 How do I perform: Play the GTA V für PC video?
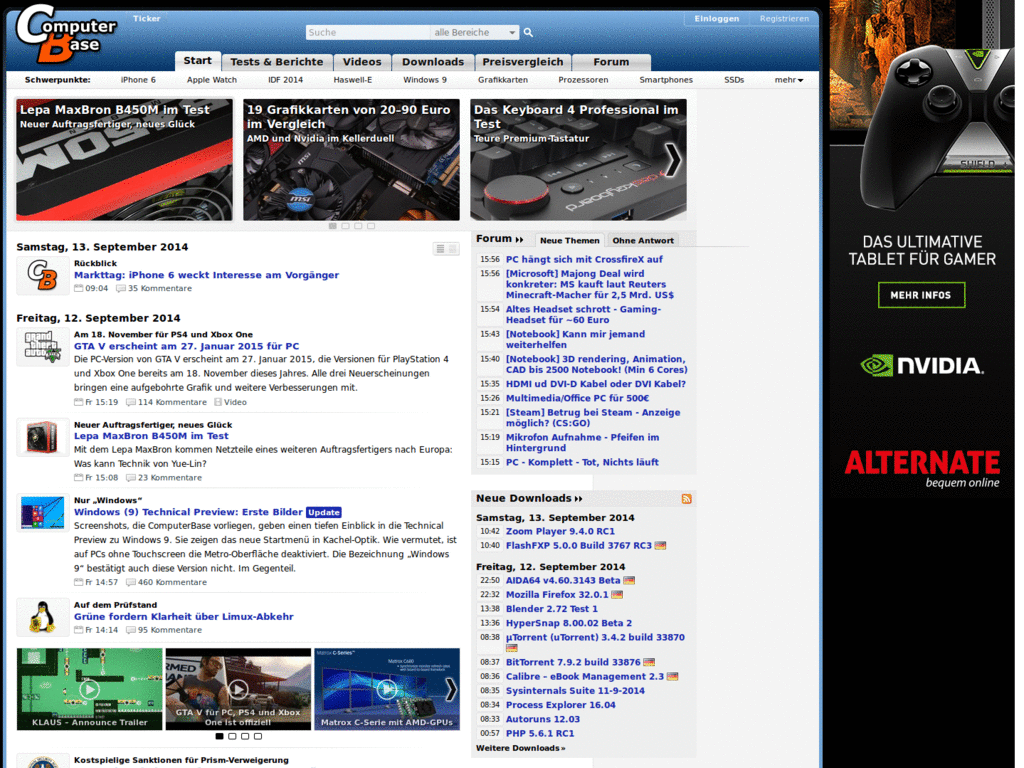click(238, 689)
